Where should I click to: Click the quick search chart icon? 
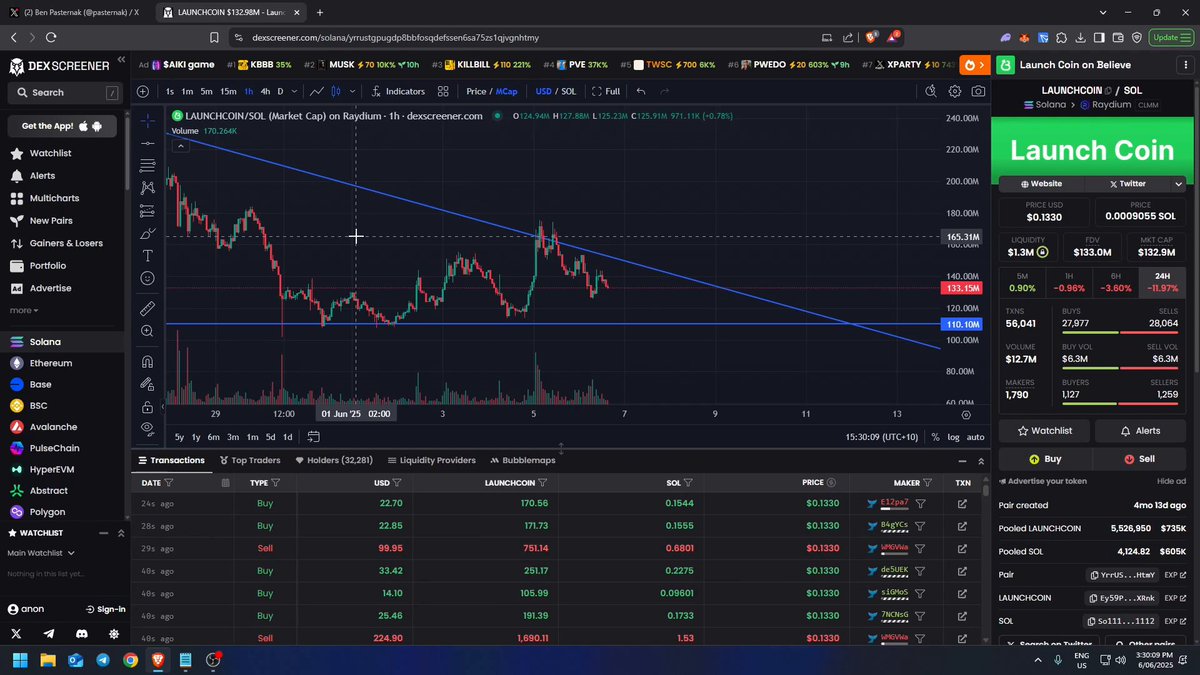[x=931, y=91]
